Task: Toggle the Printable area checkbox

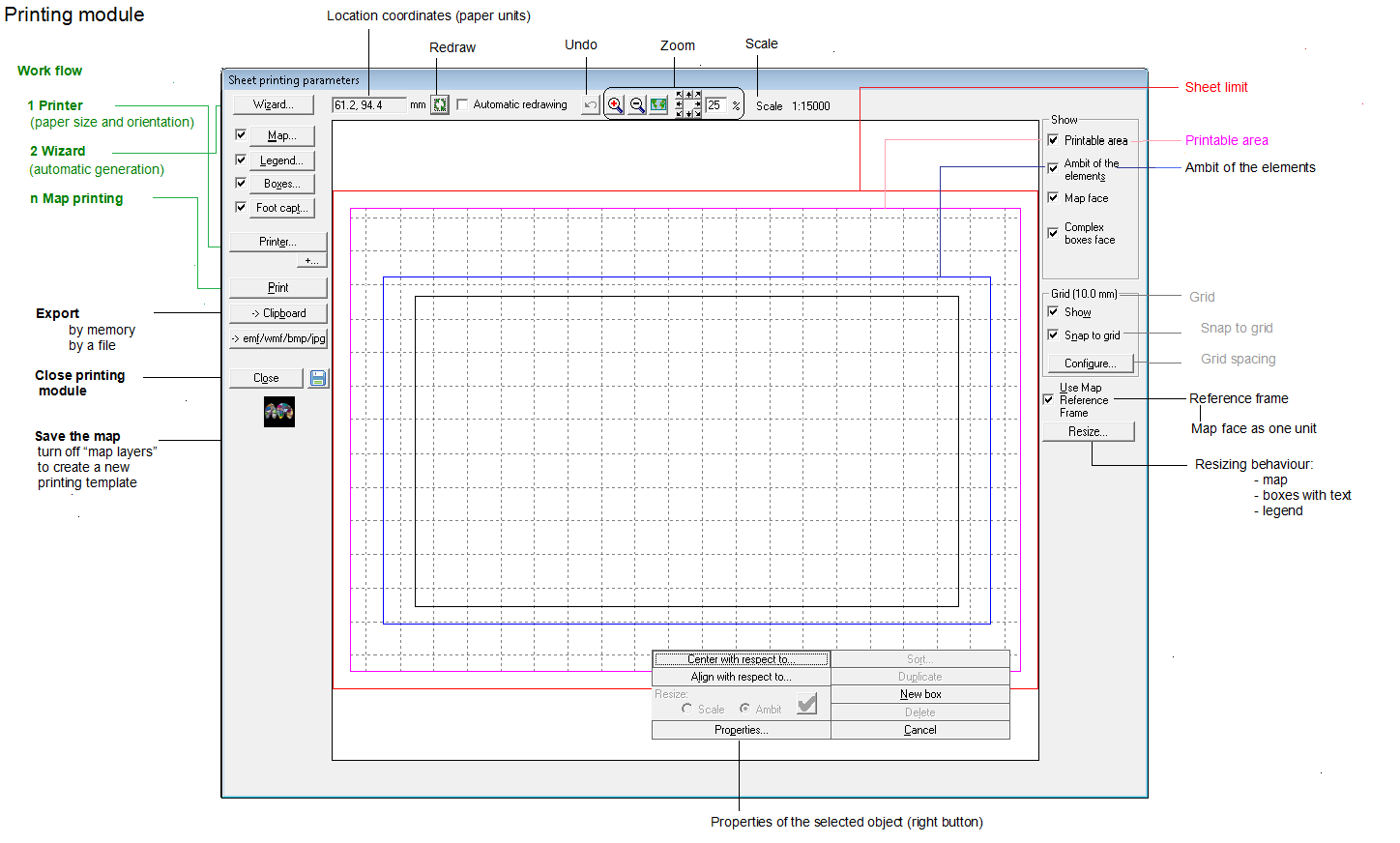Action: (x=1053, y=140)
